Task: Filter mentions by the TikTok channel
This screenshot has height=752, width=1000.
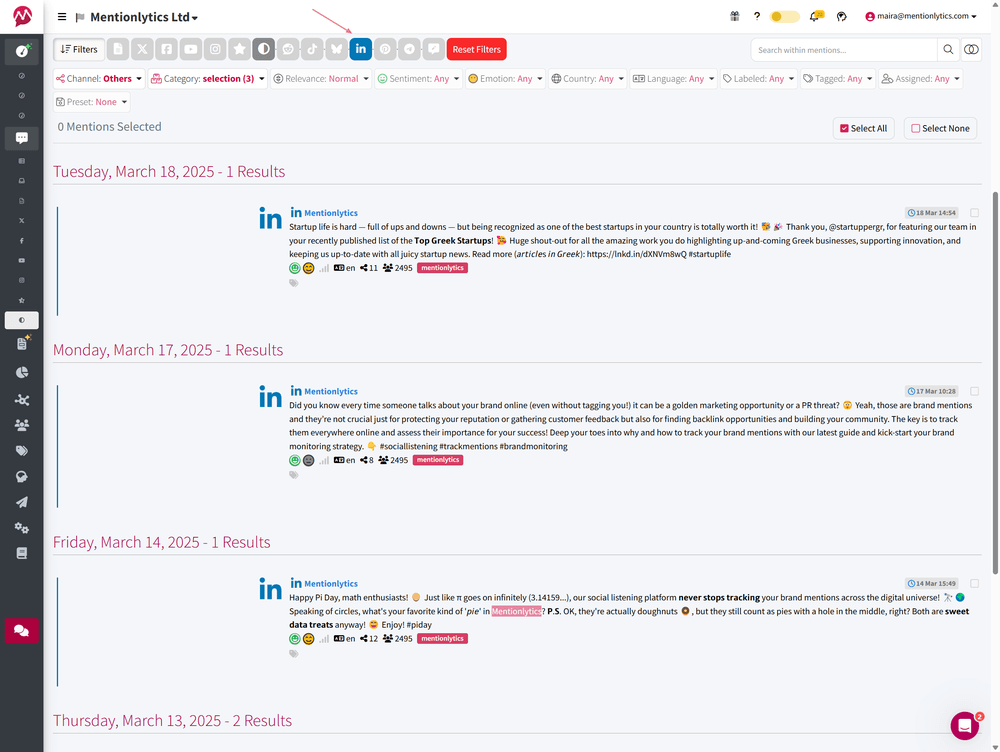Action: [312, 49]
